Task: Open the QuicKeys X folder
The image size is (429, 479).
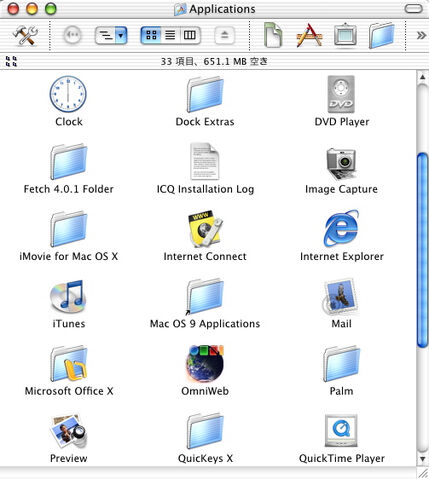Action: tap(205, 431)
